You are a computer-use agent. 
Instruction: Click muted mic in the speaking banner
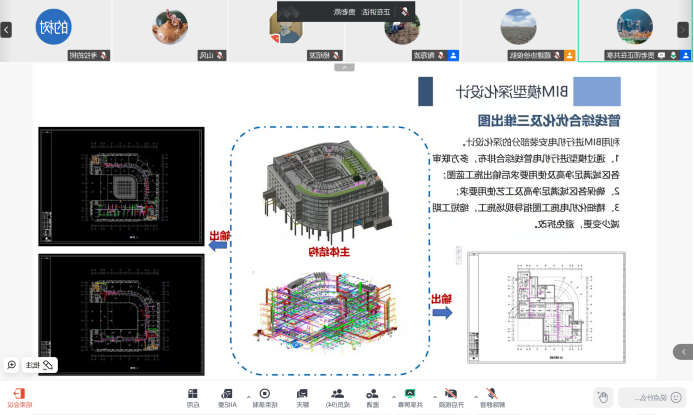[405, 12]
